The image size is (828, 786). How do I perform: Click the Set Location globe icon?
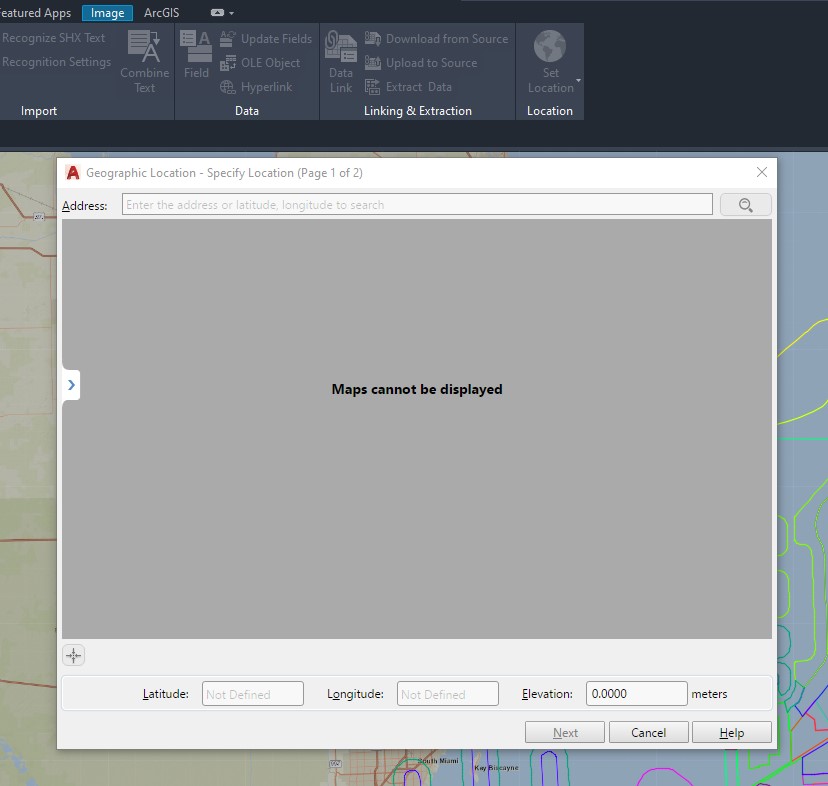pos(549,48)
